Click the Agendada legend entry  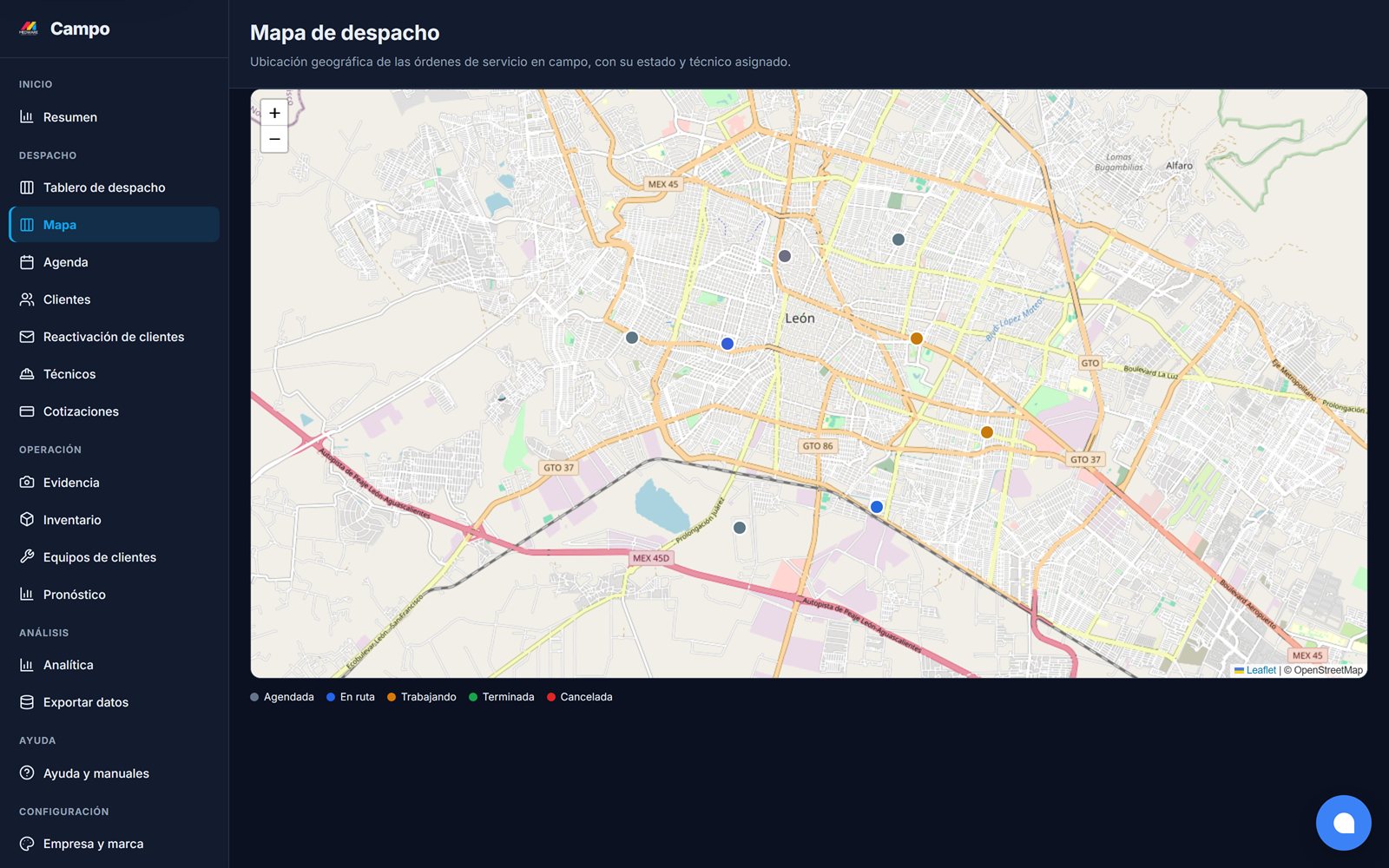pos(282,697)
